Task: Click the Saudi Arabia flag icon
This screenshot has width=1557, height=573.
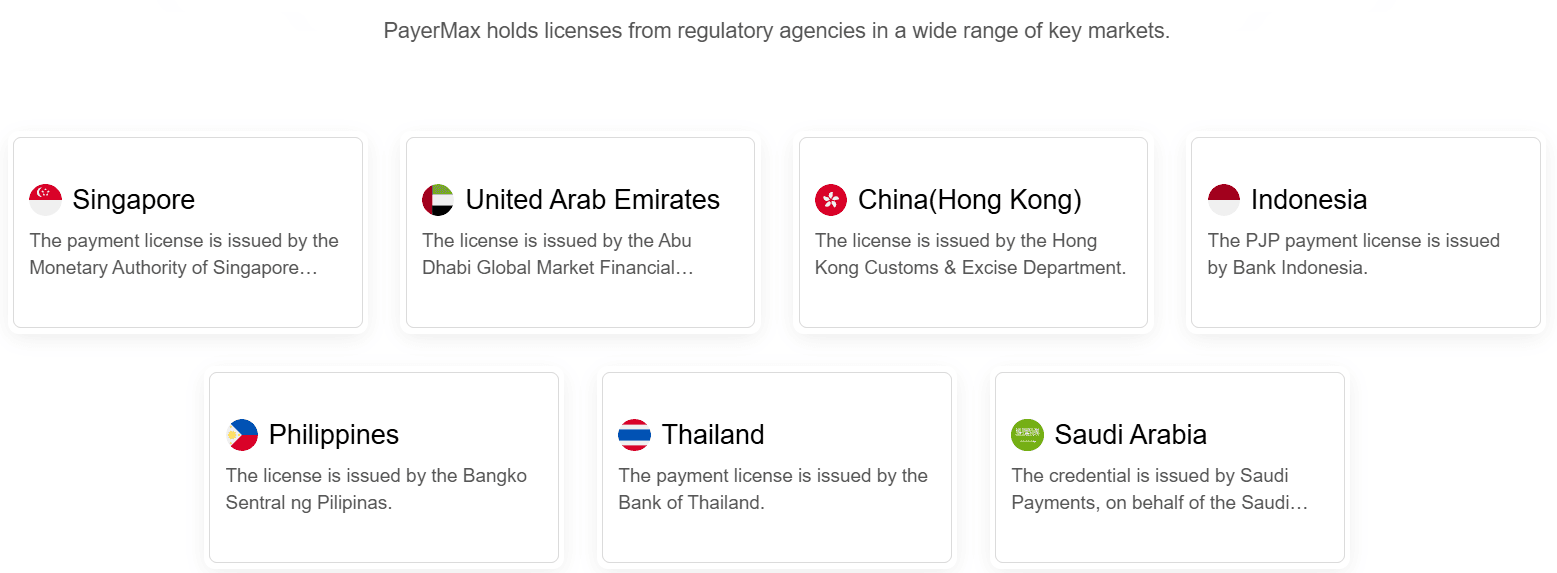Action: coord(1028,435)
